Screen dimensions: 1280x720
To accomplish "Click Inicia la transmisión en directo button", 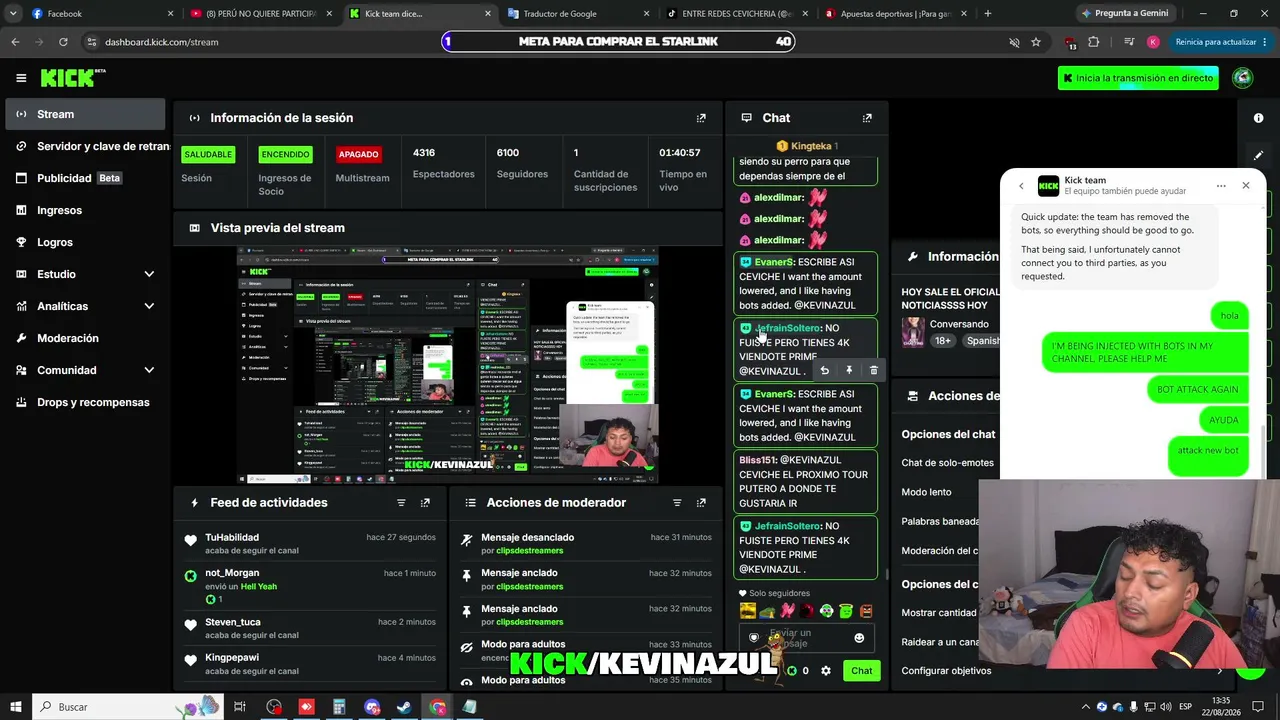I will click(x=1138, y=78).
